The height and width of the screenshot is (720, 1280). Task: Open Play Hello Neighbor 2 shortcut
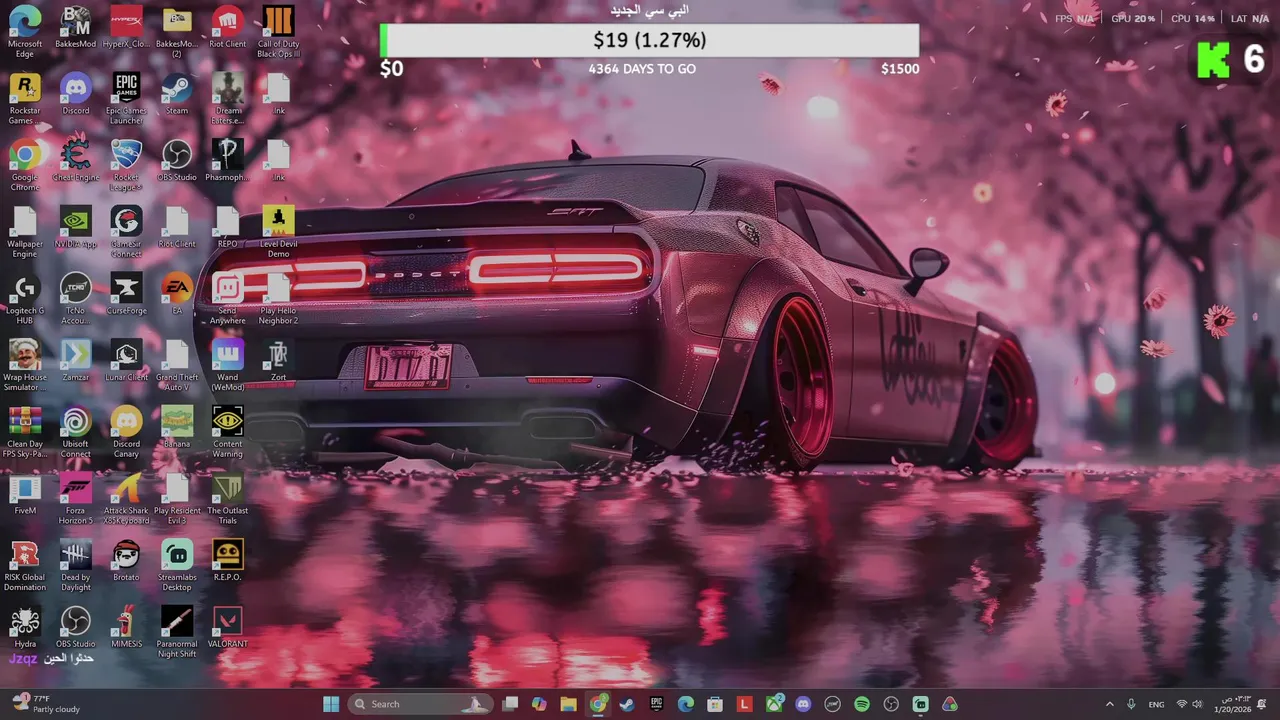(279, 298)
